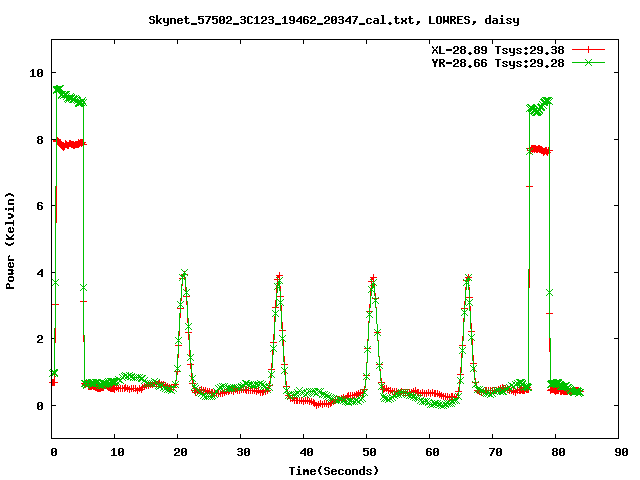Click the x-axis tick label 10
Image resolution: width=640 pixels, height=480 pixels.
pos(117,452)
